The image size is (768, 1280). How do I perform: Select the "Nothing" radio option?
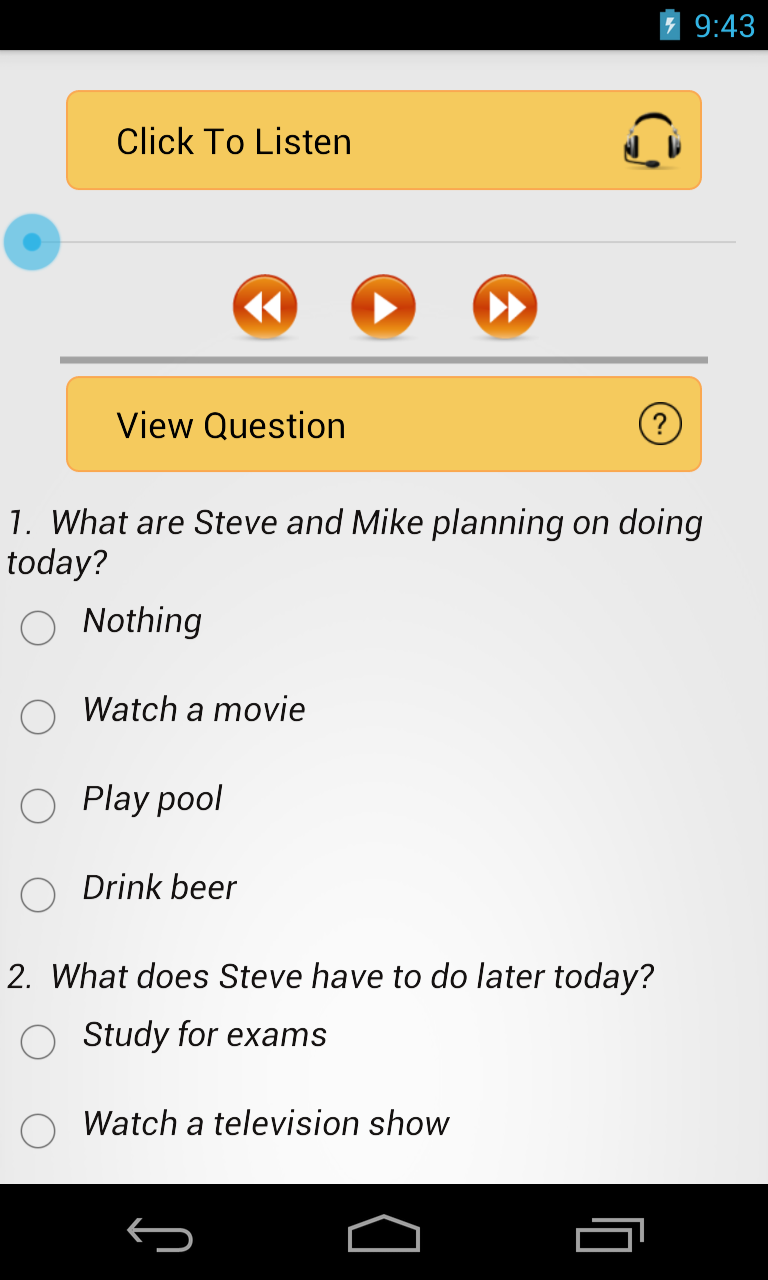[x=38, y=628]
